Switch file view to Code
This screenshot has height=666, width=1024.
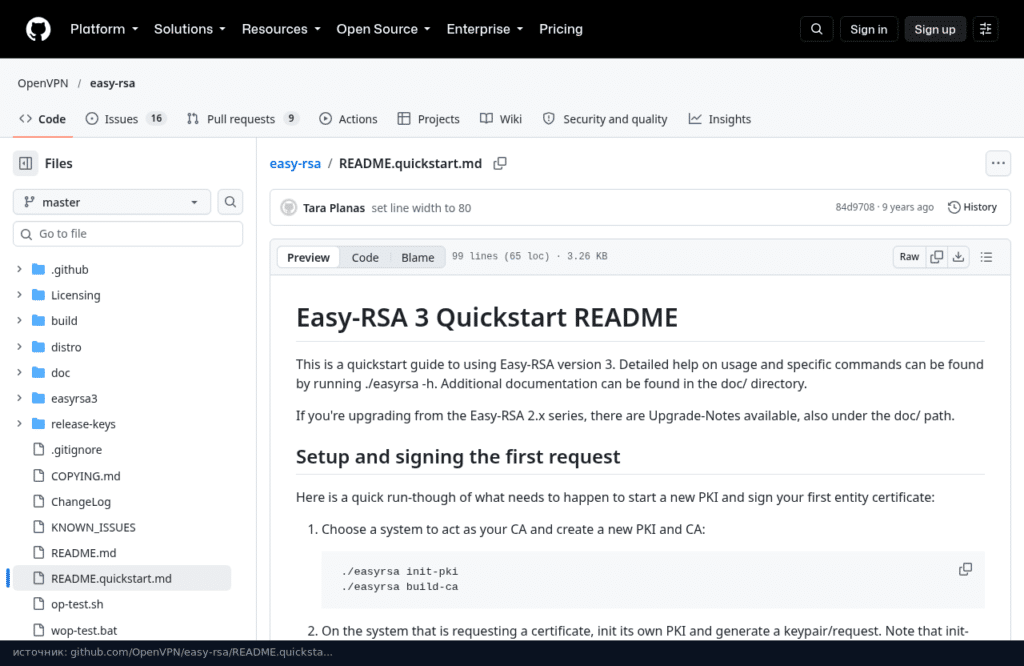click(x=365, y=257)
